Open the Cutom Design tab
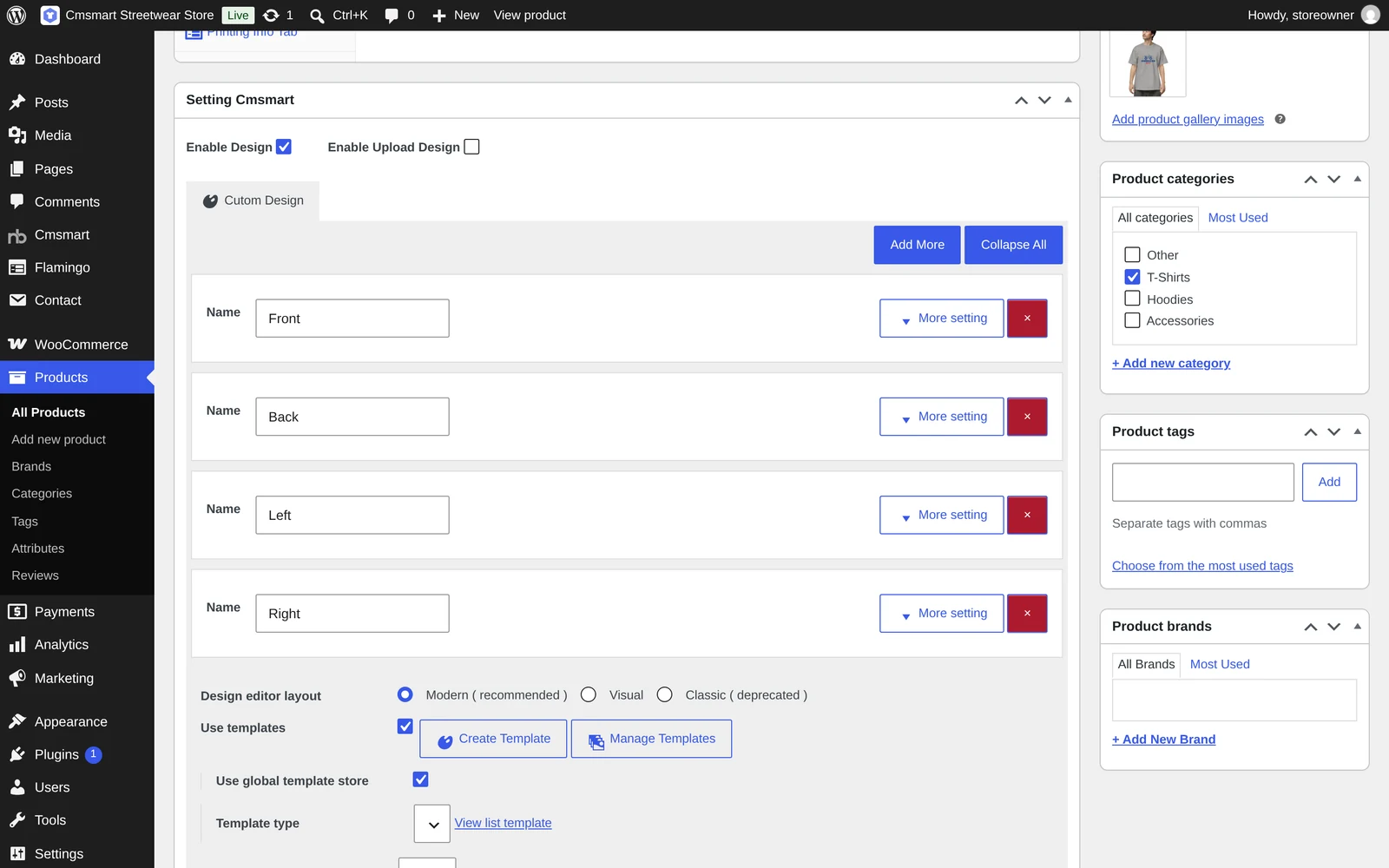The image size is (1389, 868). point(253,201)
